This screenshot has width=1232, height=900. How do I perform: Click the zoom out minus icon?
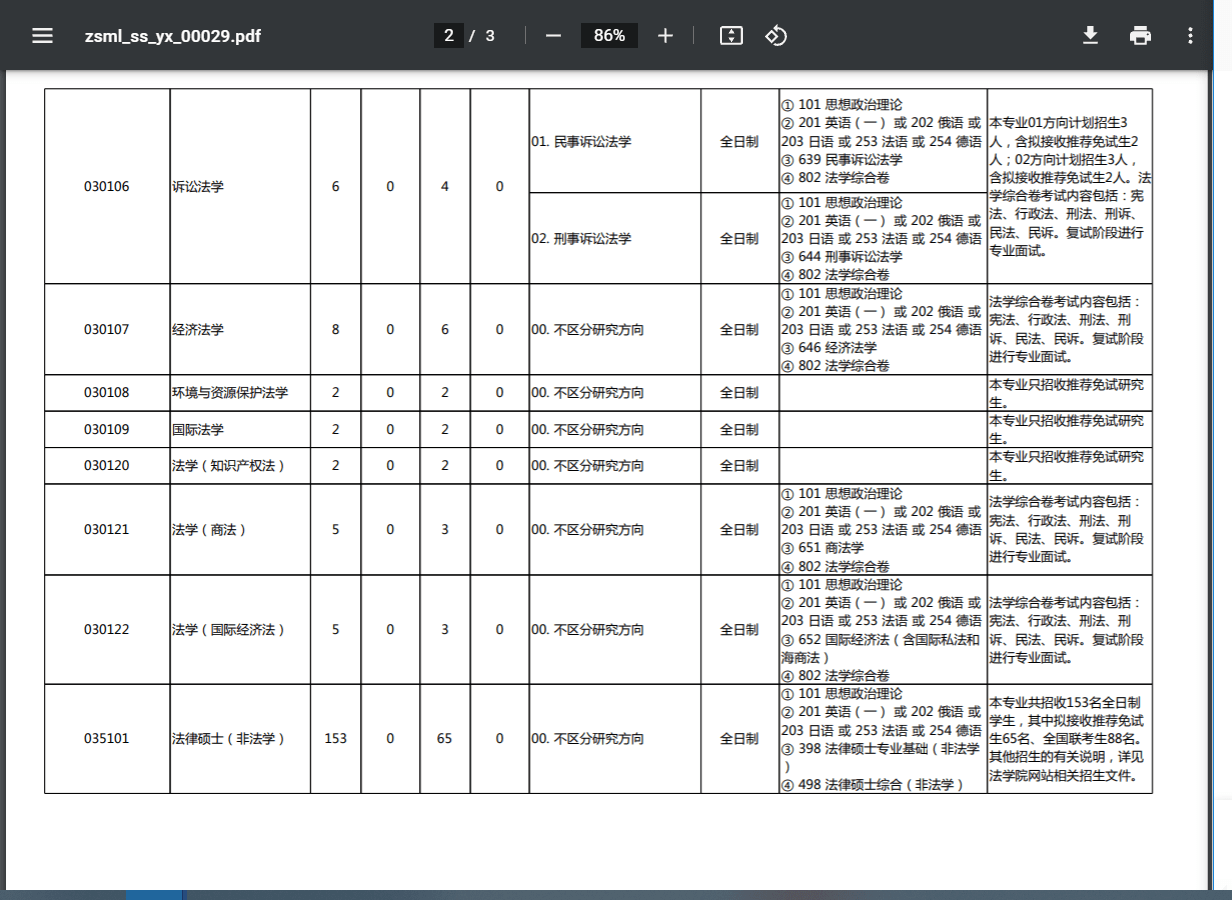[x=553, y=36]
